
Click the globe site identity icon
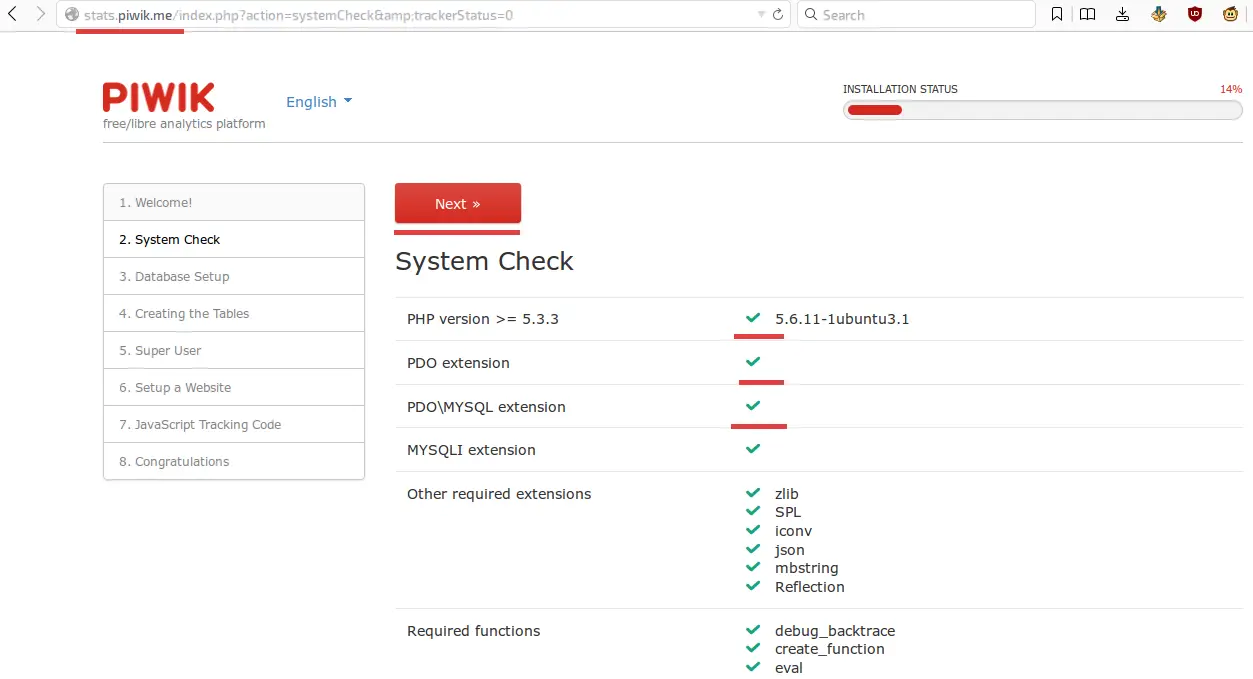pos(71,15)
